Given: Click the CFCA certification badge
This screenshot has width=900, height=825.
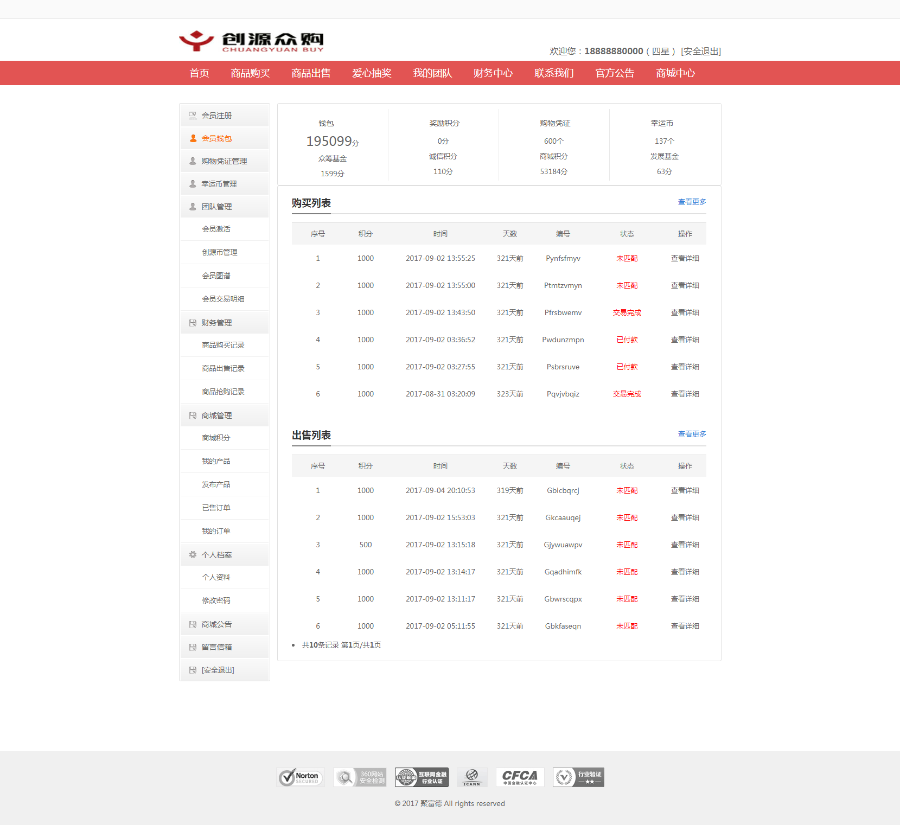Looking at the screenshot, I should 519,777.
